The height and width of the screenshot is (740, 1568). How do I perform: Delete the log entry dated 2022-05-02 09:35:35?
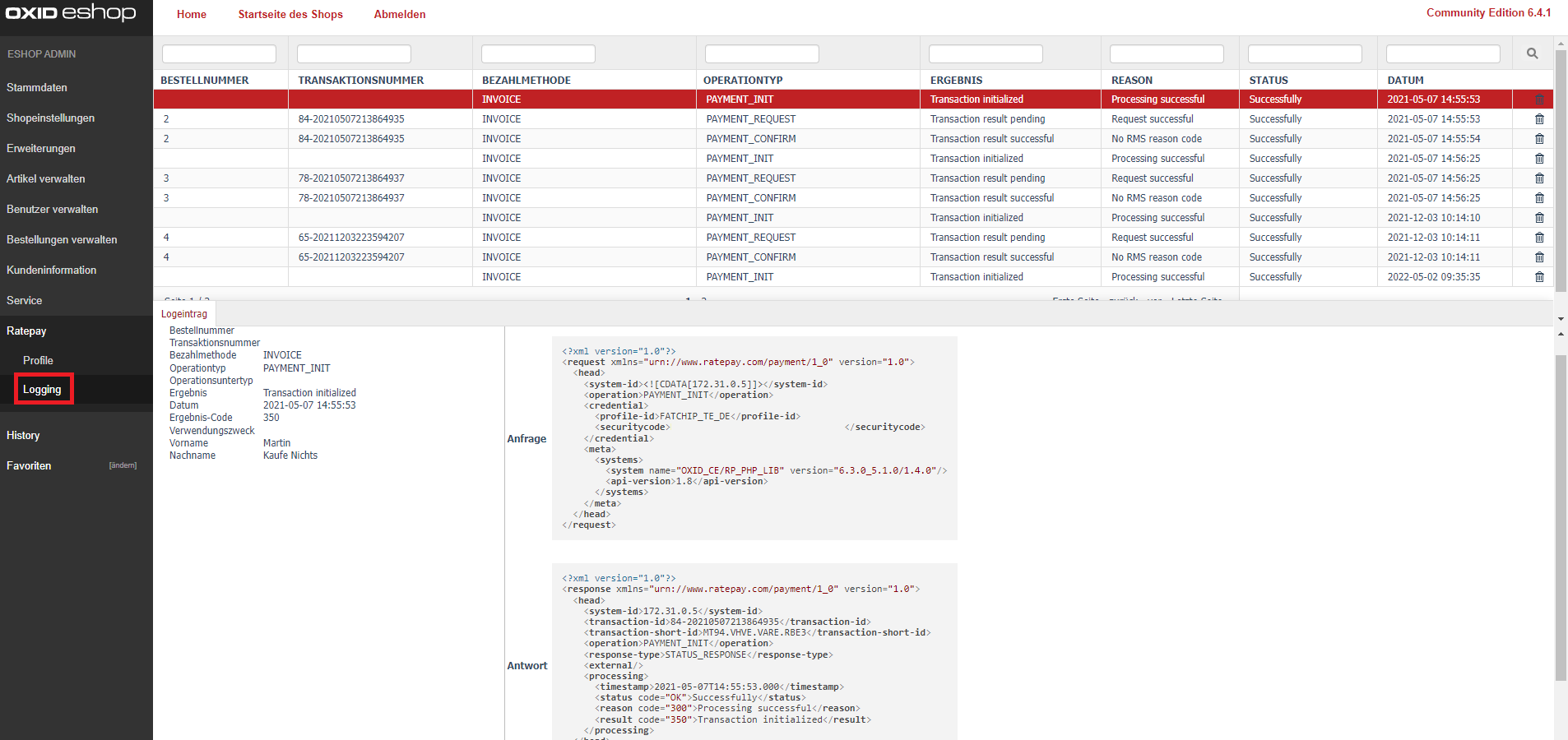coord(1539,277)
